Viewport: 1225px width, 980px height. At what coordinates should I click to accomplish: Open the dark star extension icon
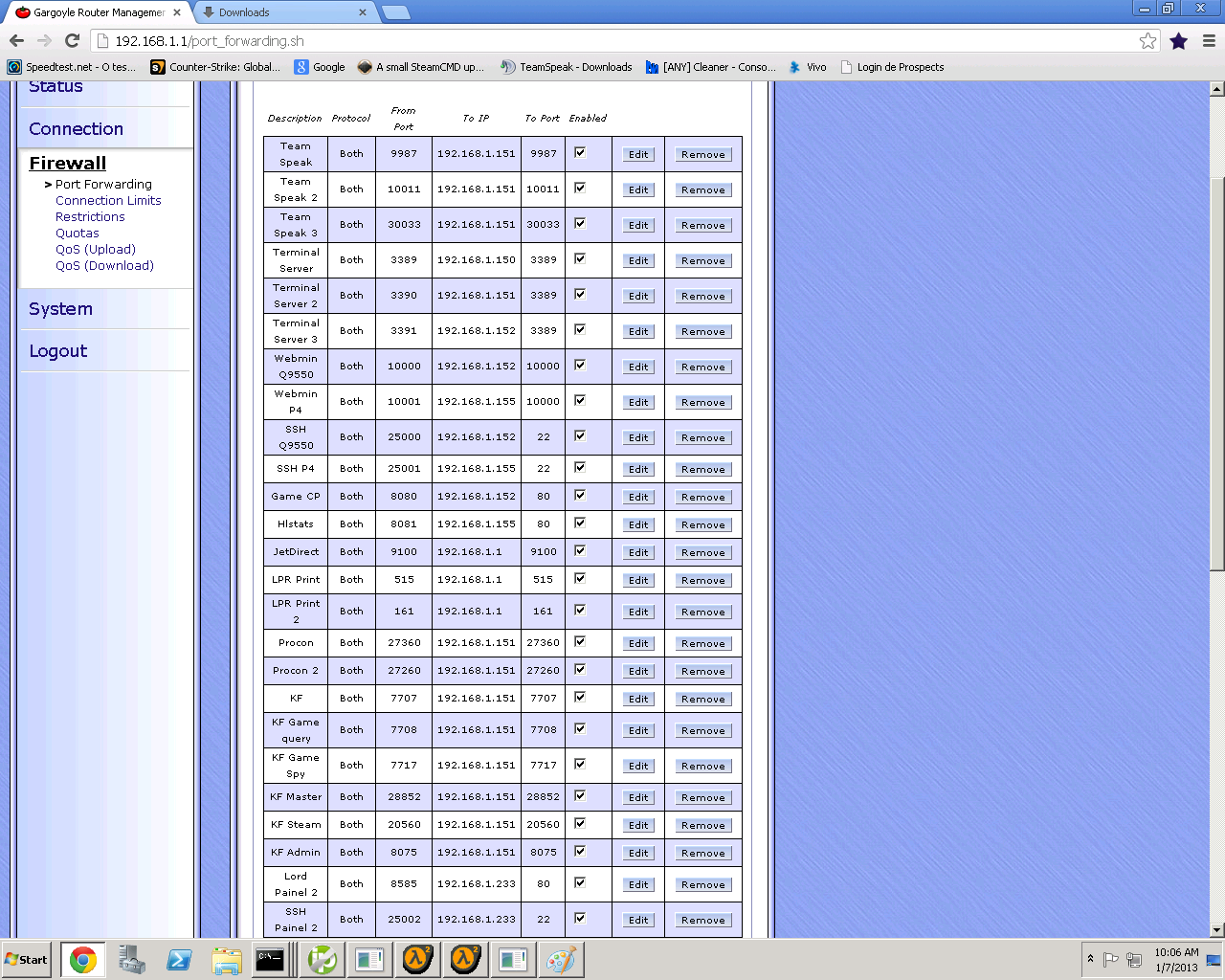(x=1178, y=40)
